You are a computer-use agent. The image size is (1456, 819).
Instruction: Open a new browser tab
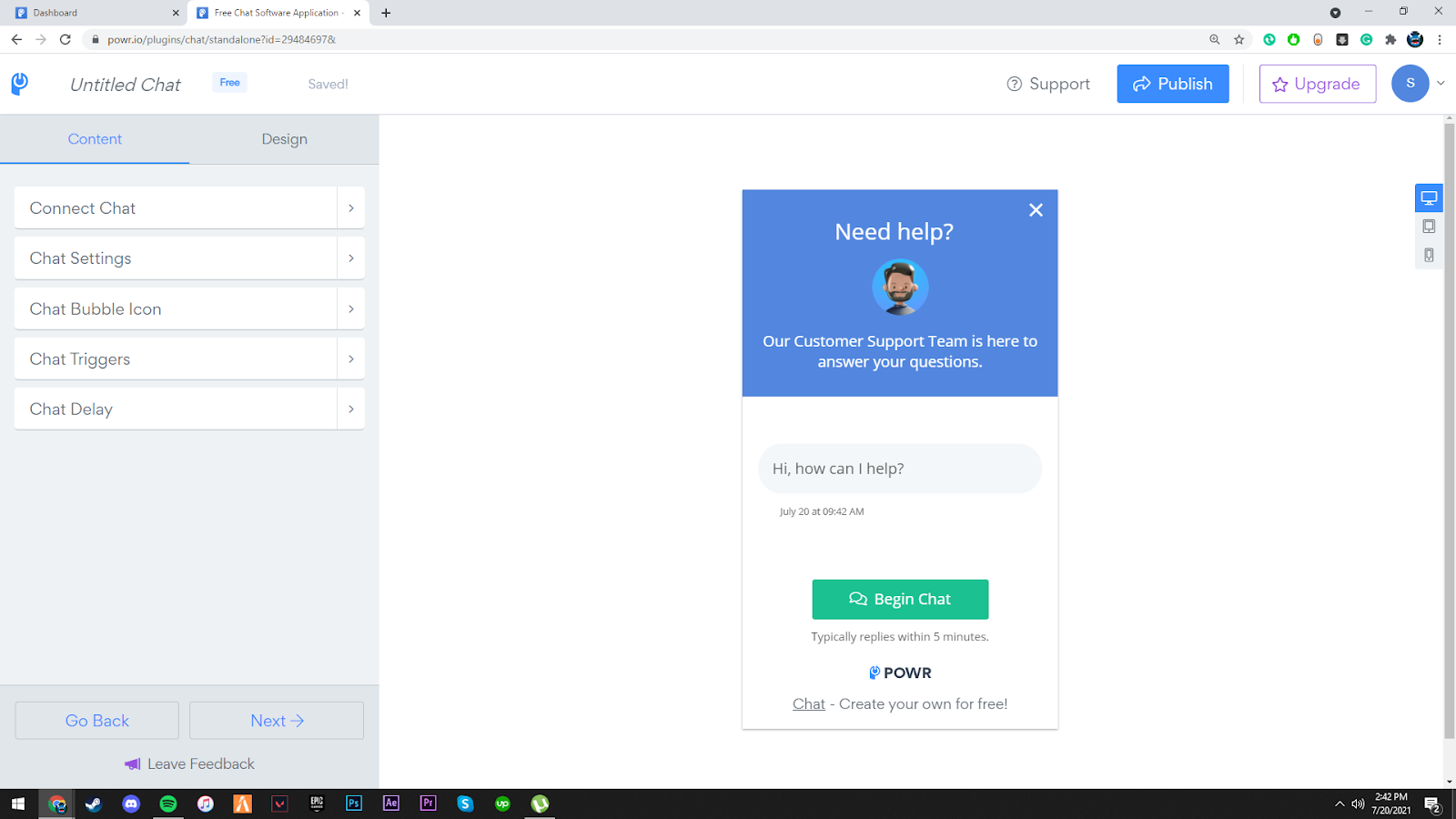tap(386, 13)
